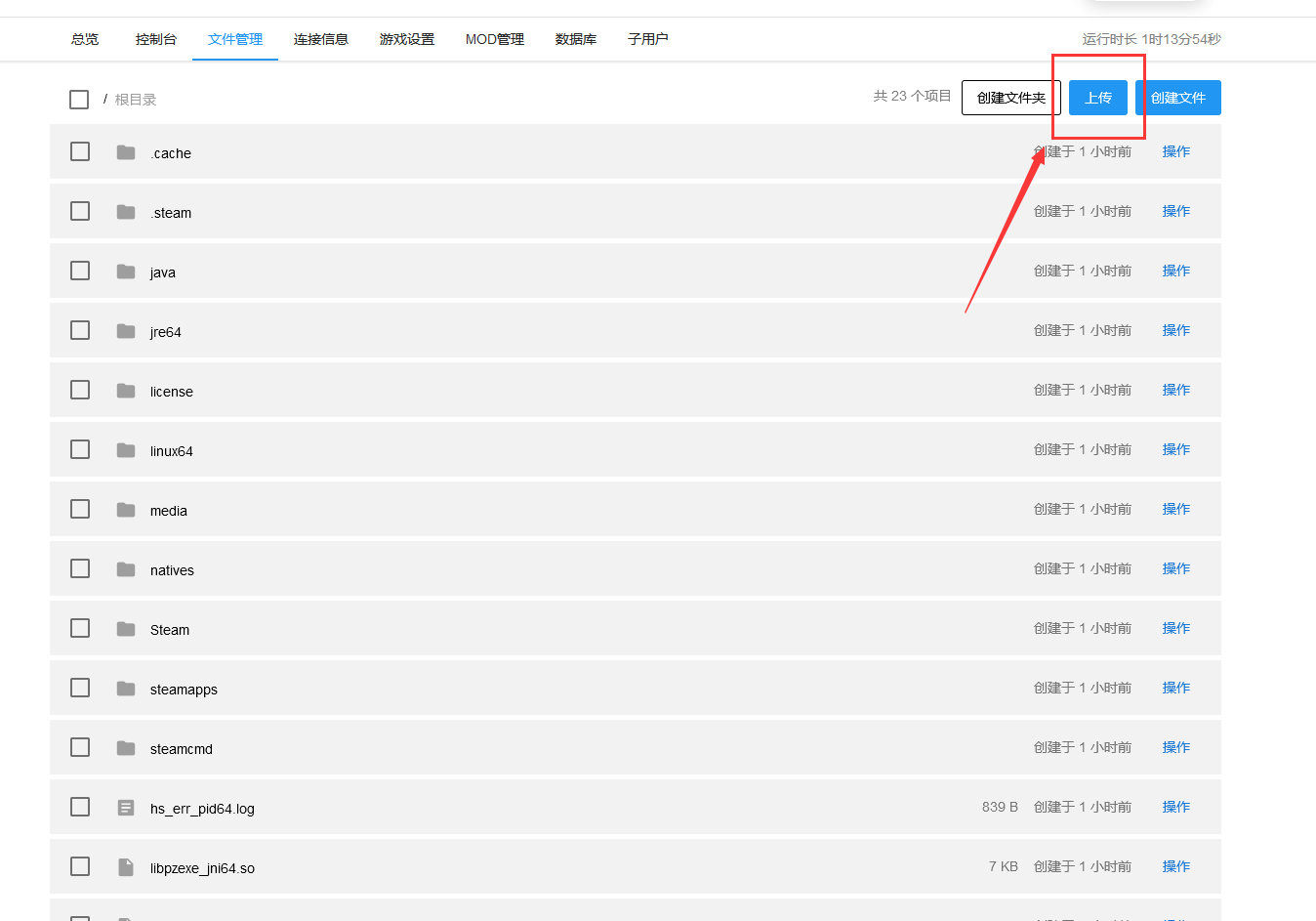The image size is (1316, 921).
Task: Open the 操作 menu for license
Action: click(1175, 390)
